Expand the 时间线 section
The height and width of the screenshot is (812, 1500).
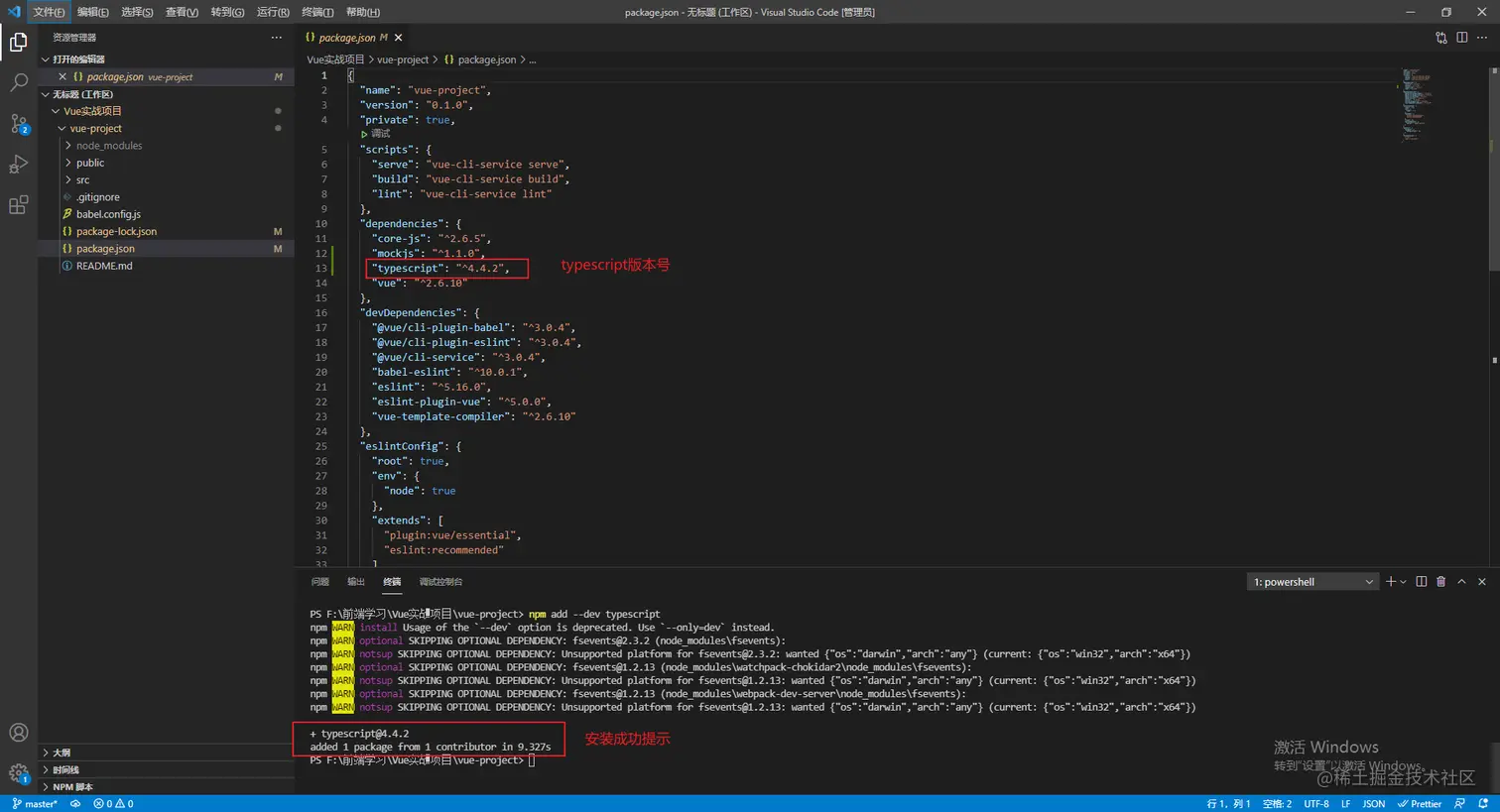(x=65, y=770)
